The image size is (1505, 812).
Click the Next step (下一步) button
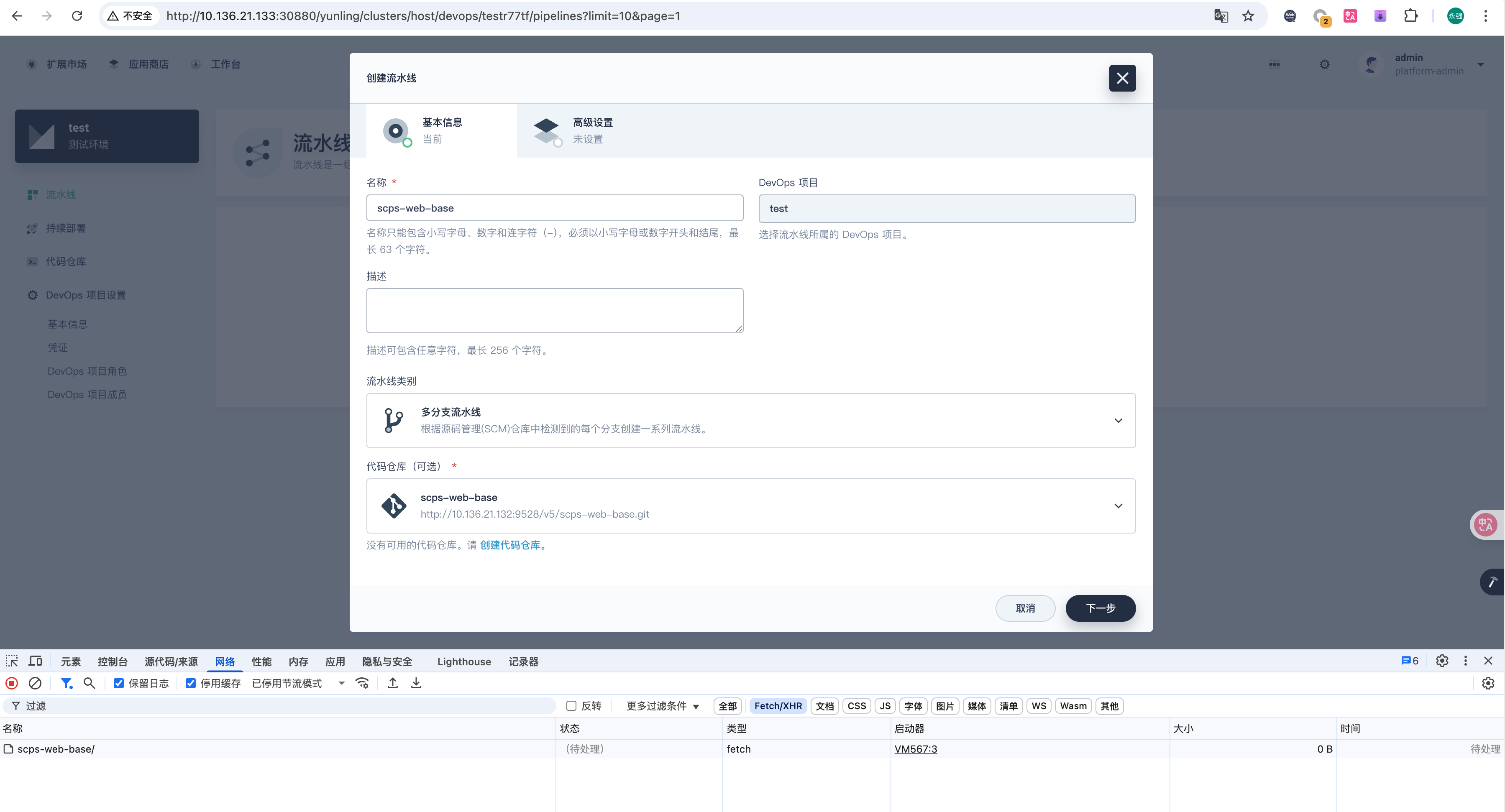(1101, 608)
